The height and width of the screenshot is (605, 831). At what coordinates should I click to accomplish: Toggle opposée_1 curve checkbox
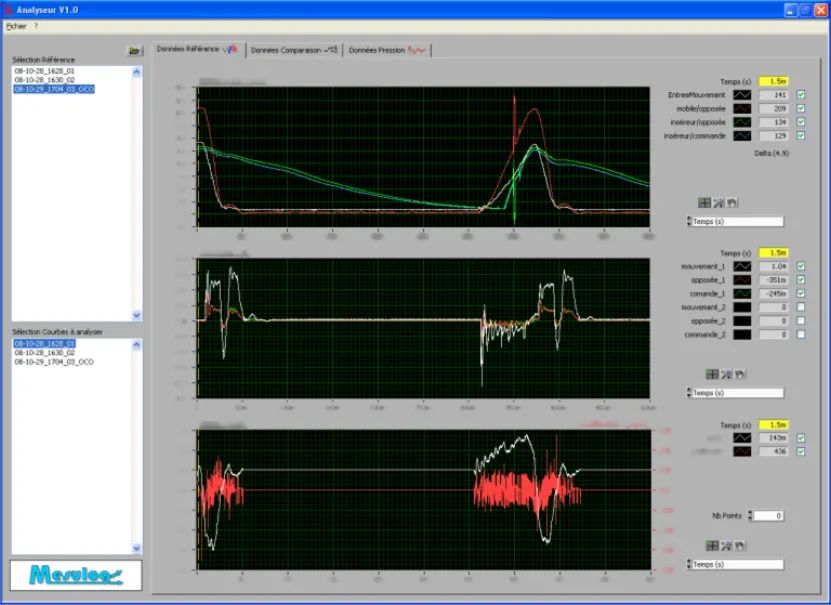(801, 280)
